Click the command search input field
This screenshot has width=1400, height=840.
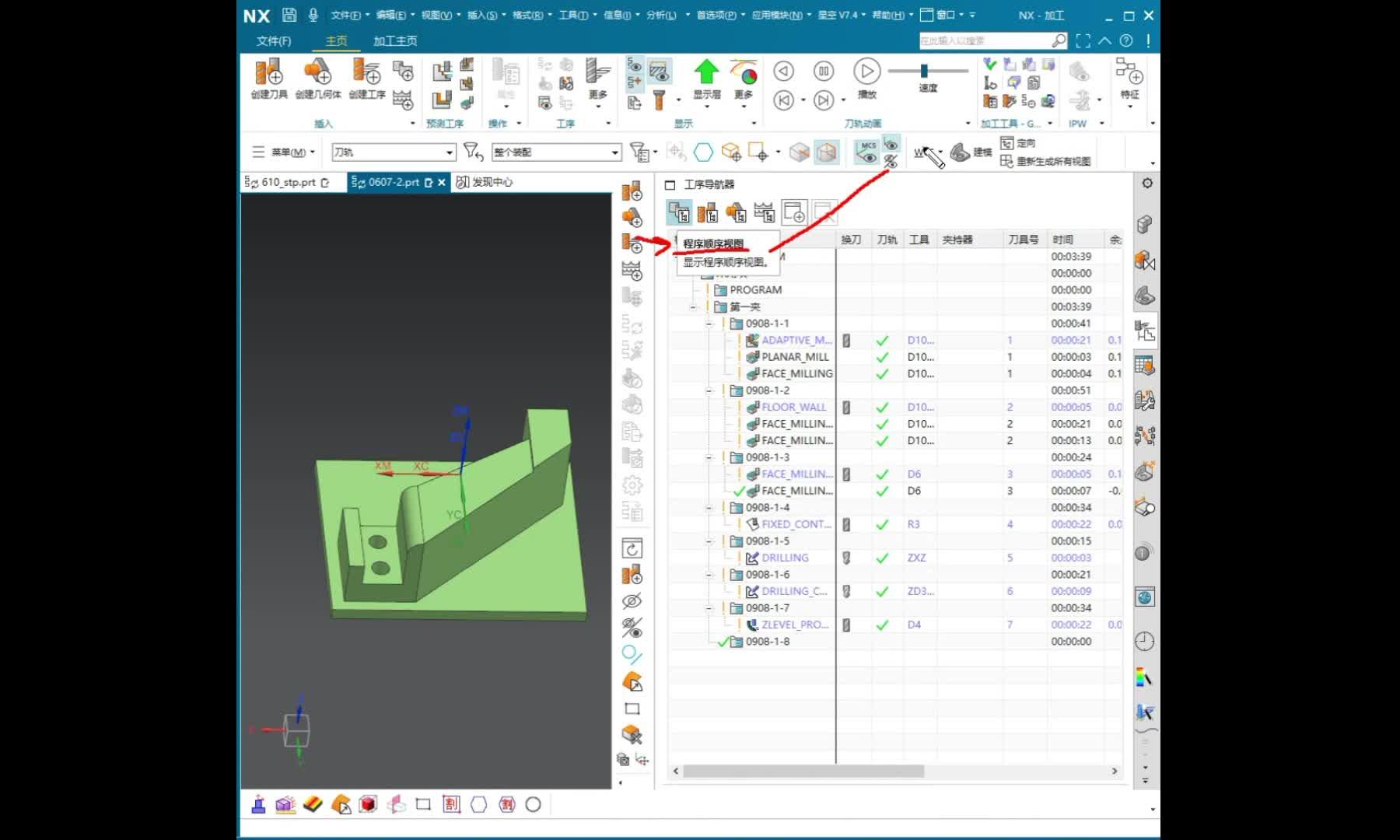(985, 40)
